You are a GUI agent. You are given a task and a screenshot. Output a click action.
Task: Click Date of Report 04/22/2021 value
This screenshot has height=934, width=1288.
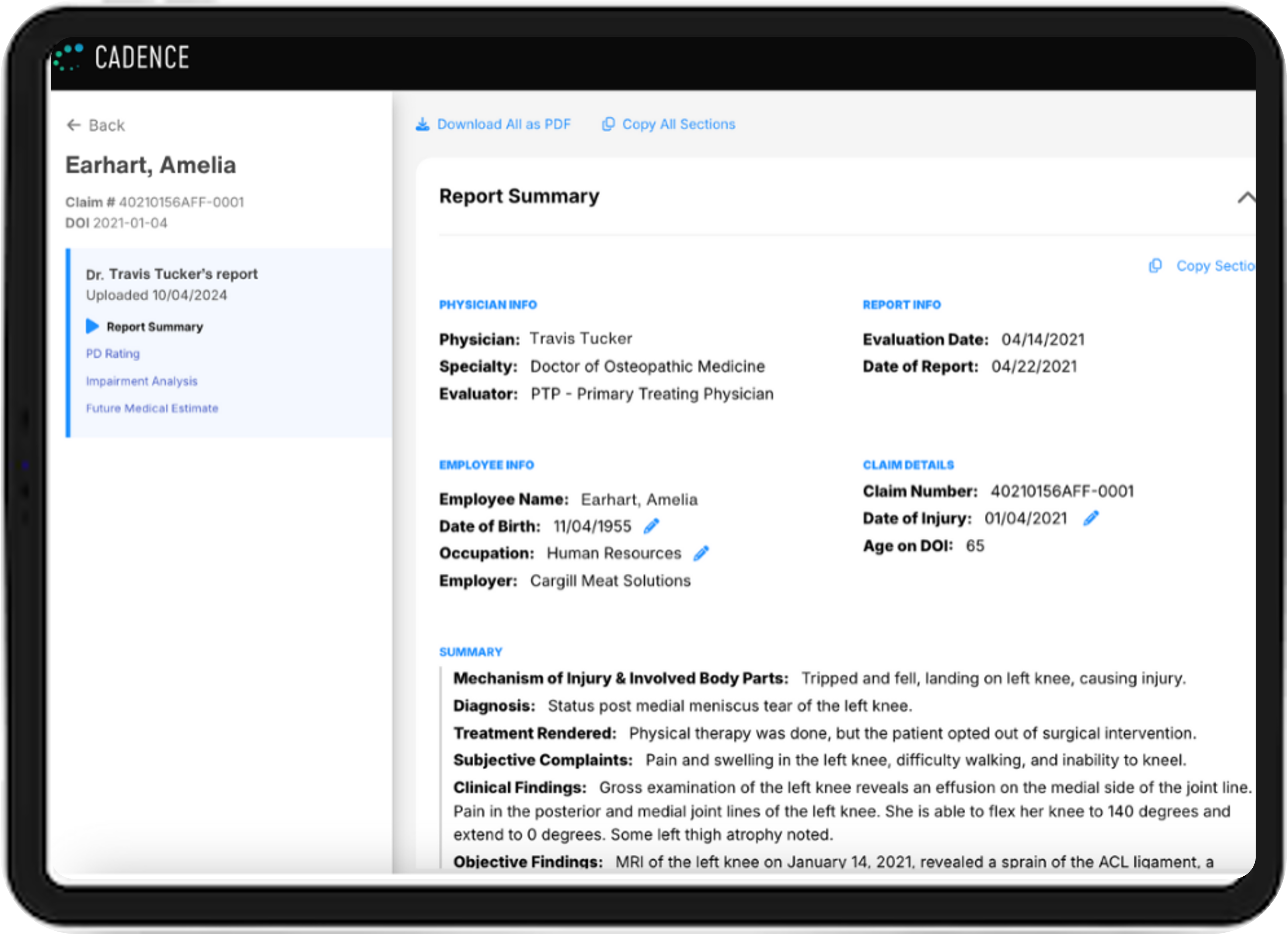(1034, 366)
